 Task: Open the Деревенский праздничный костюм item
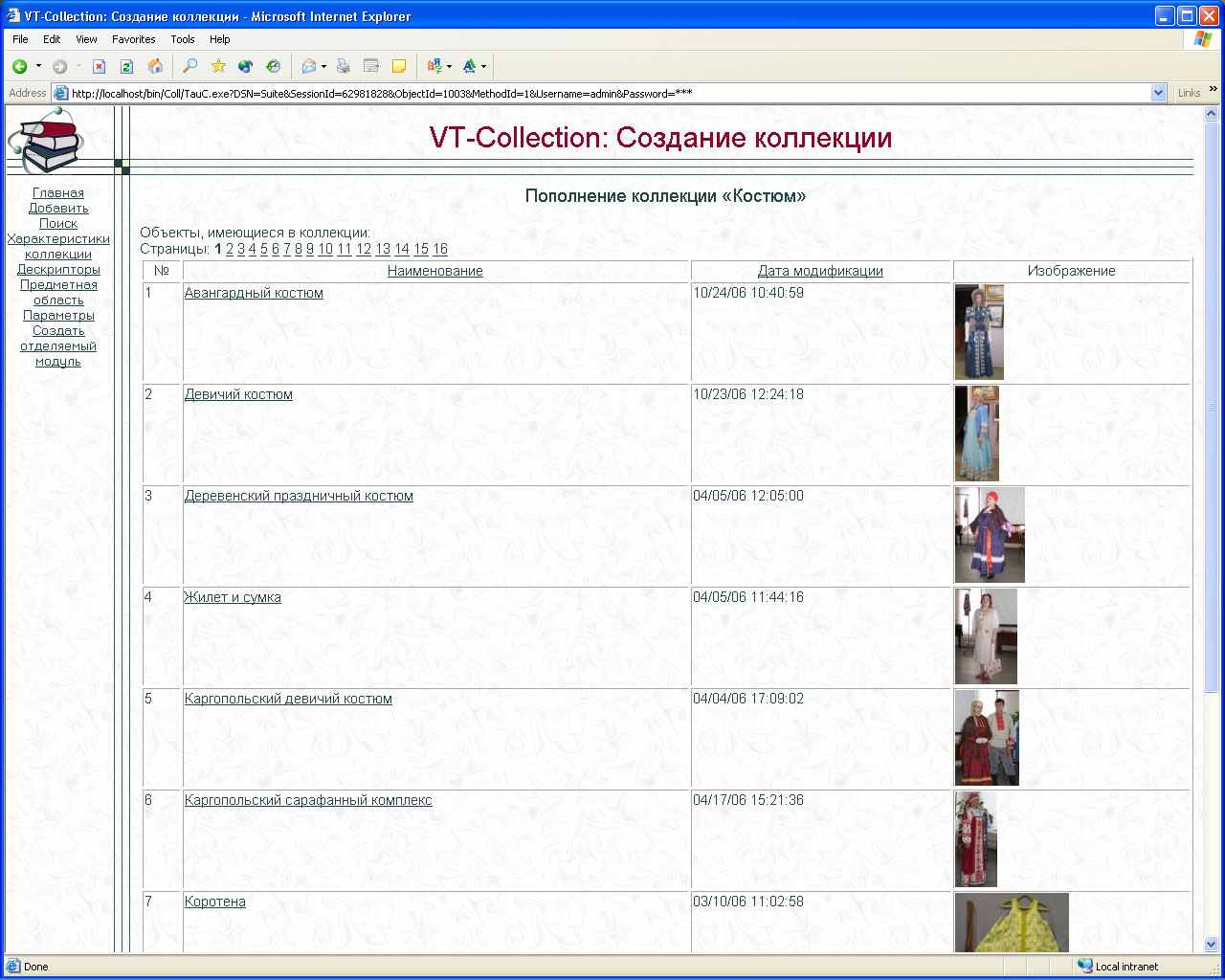pos(299,496)
